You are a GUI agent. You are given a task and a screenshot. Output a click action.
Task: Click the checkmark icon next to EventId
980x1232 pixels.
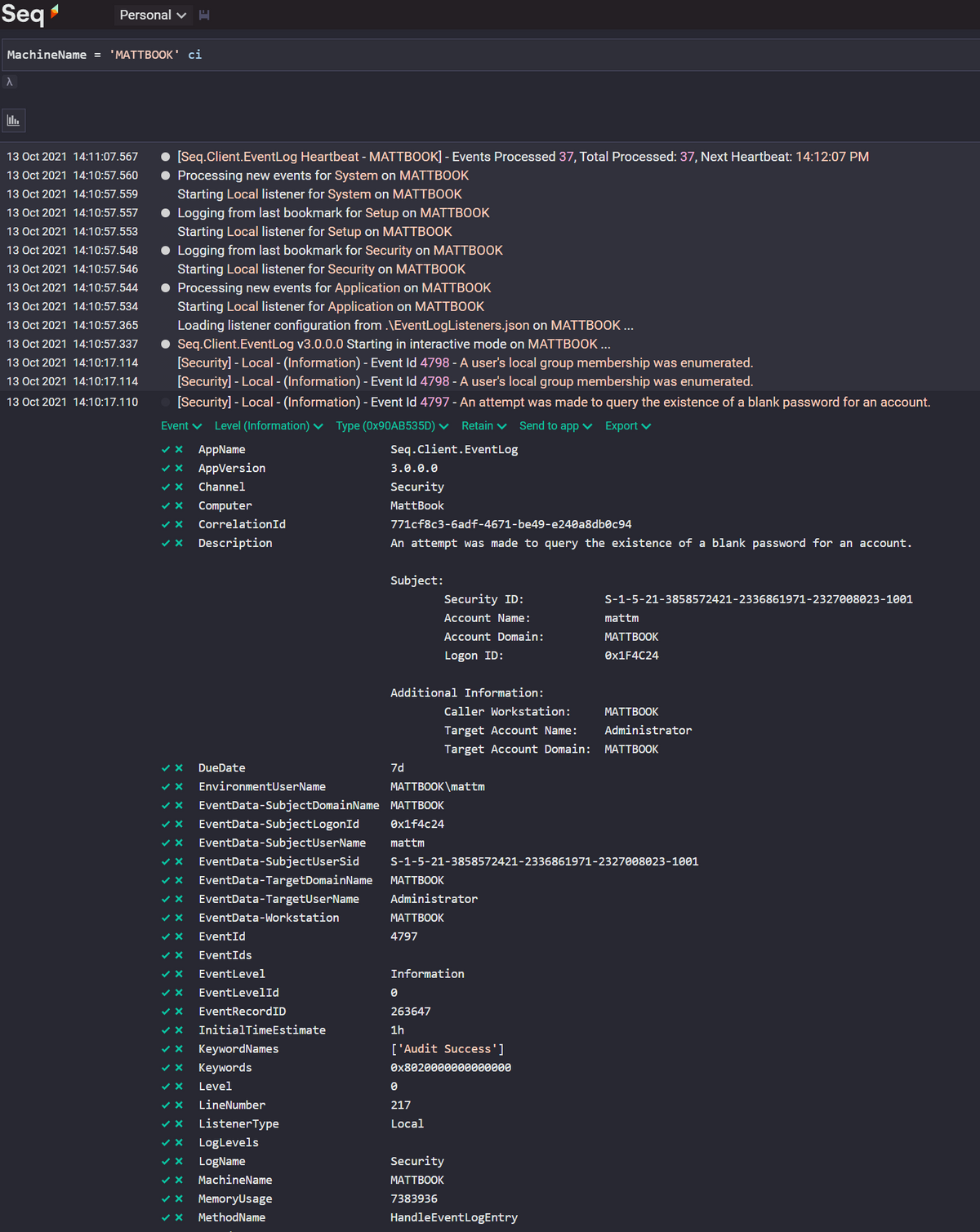point(166,936)
